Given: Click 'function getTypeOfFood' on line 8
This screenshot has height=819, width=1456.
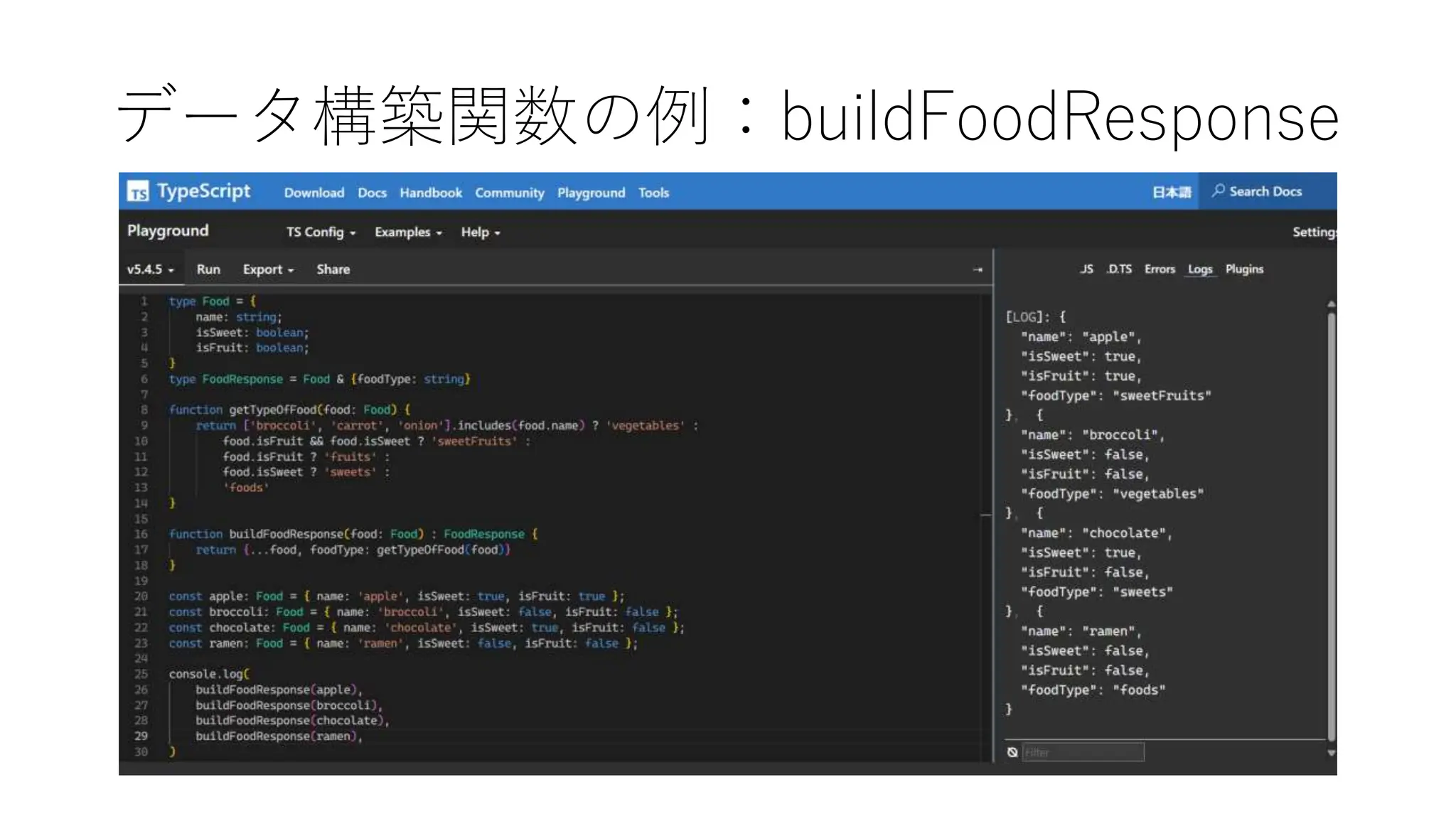Looking at the screenshot, I should pyautogui.click(x=242, y=410).
